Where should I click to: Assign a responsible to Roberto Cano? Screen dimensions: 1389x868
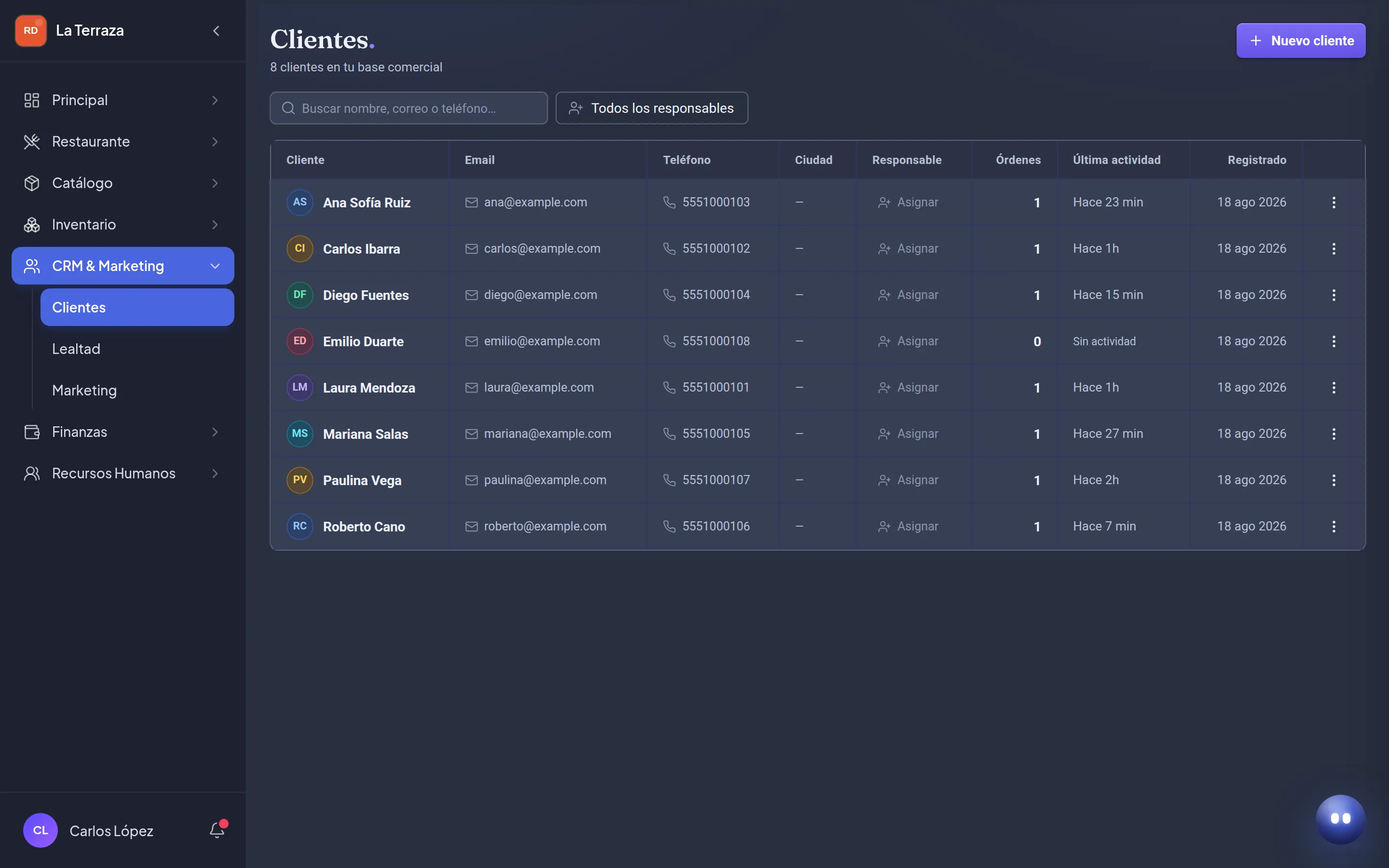coord(908,527)
